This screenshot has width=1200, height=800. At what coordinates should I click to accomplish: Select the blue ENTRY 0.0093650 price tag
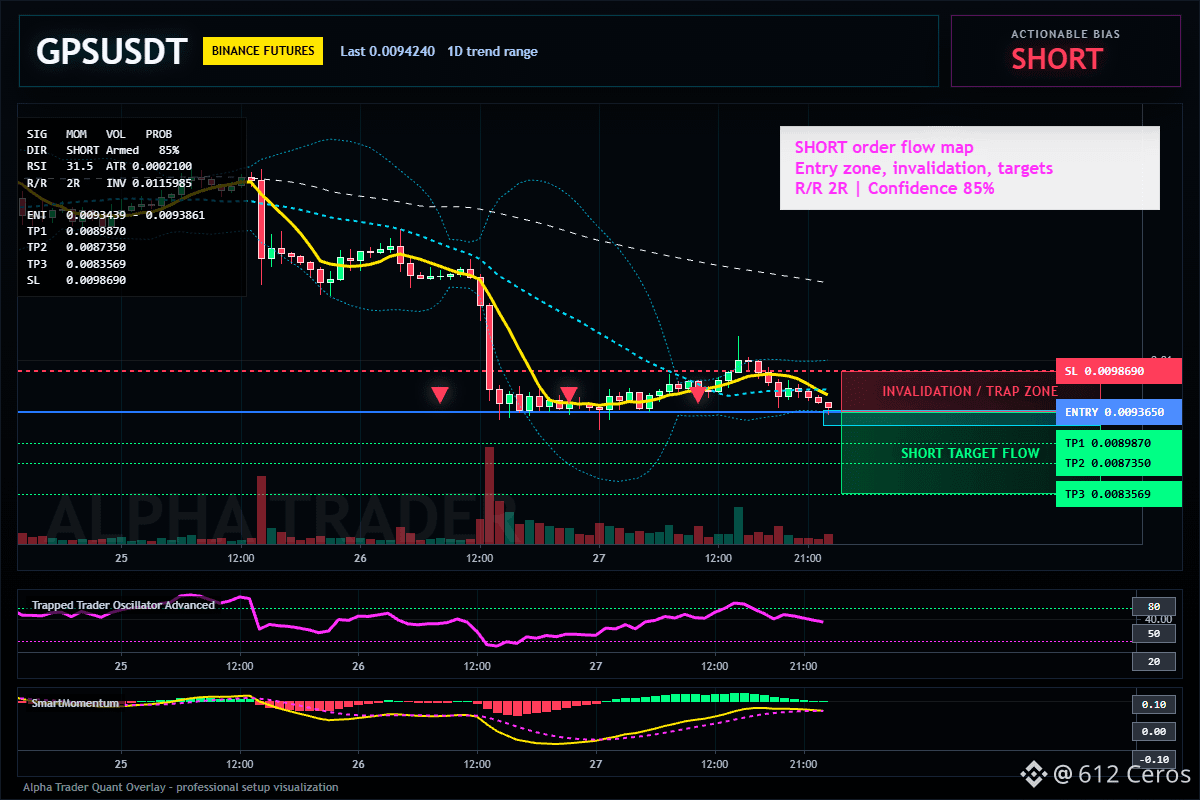[x=1118, y=412]
